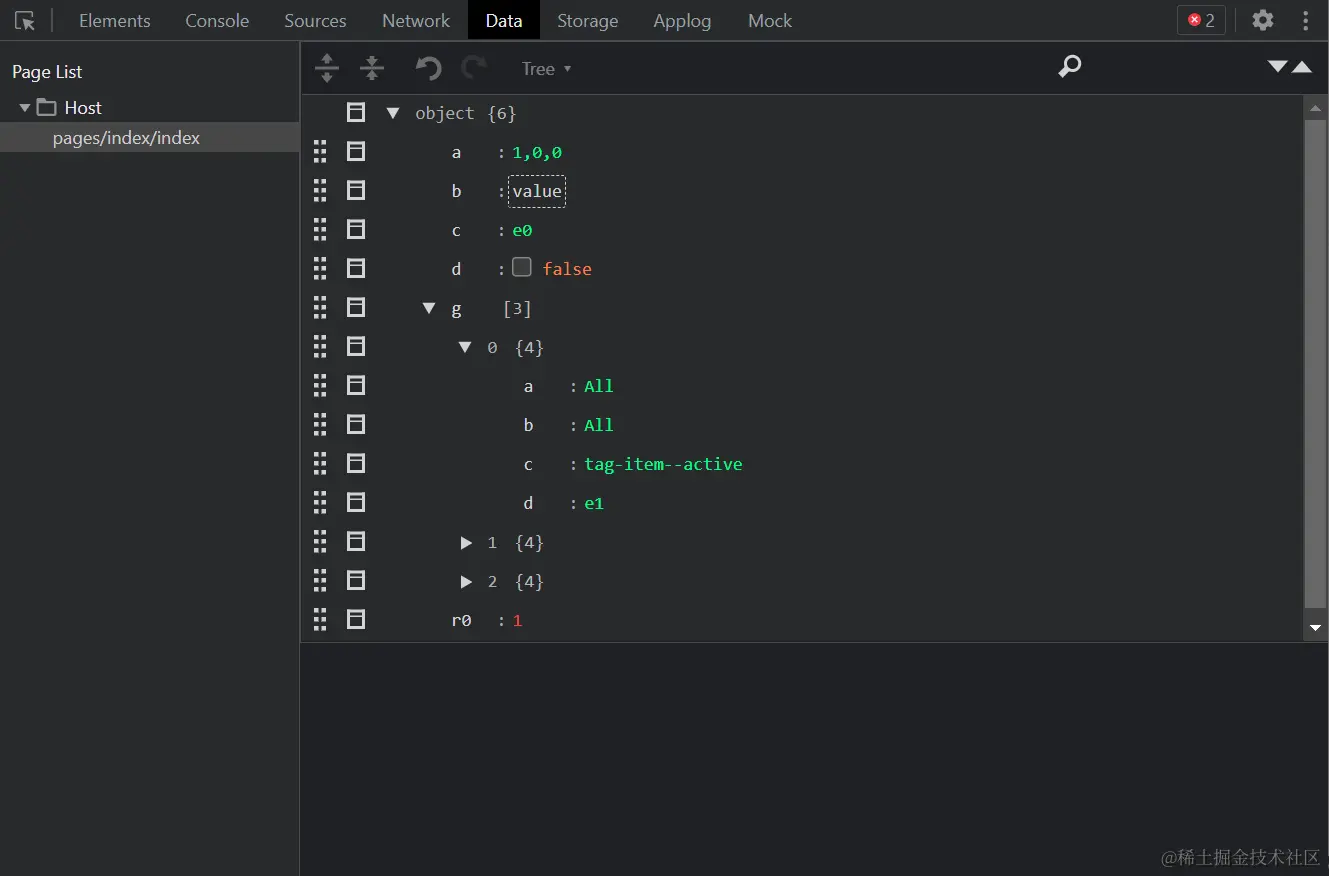Open the three-dot more options menu
1329x876 pixels.
click(x=1306, y=20)
